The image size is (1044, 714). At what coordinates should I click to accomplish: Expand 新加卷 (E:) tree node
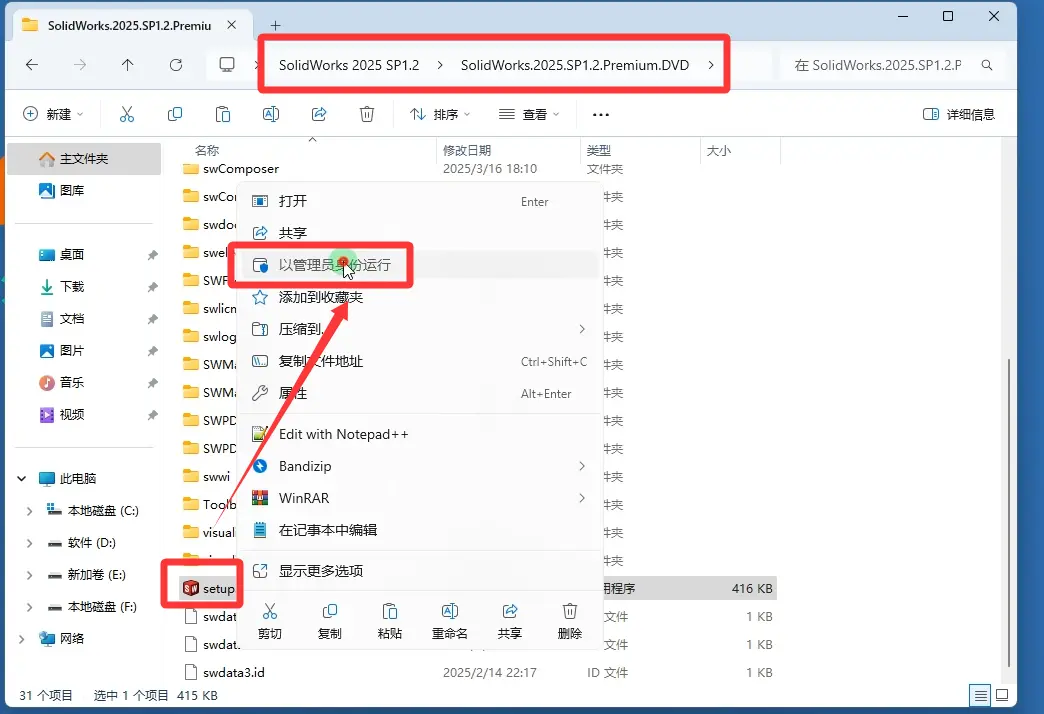[x=29, y=575]
